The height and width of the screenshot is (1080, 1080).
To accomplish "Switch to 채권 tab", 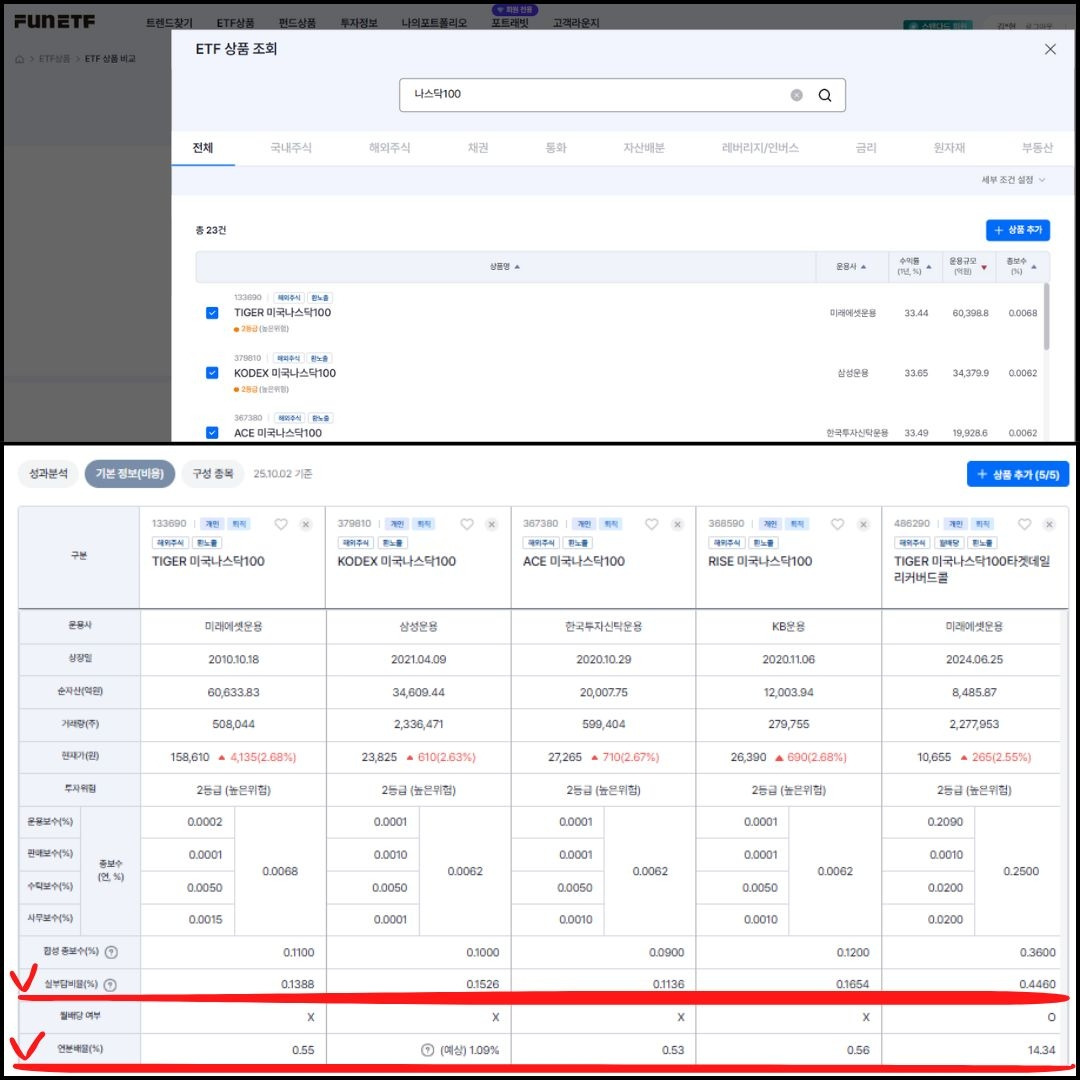I will point(478,148).
